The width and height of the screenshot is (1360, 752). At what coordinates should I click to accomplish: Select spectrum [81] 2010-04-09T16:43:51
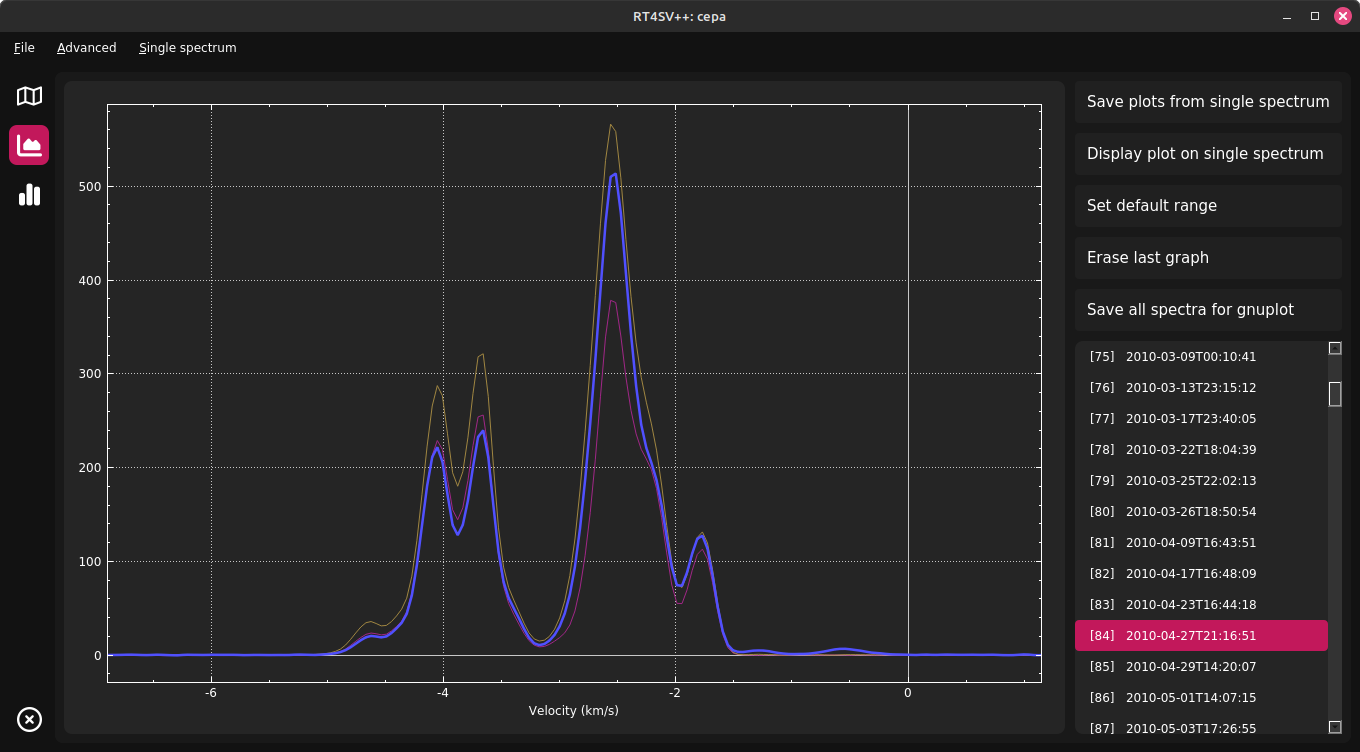point(1201,543)
